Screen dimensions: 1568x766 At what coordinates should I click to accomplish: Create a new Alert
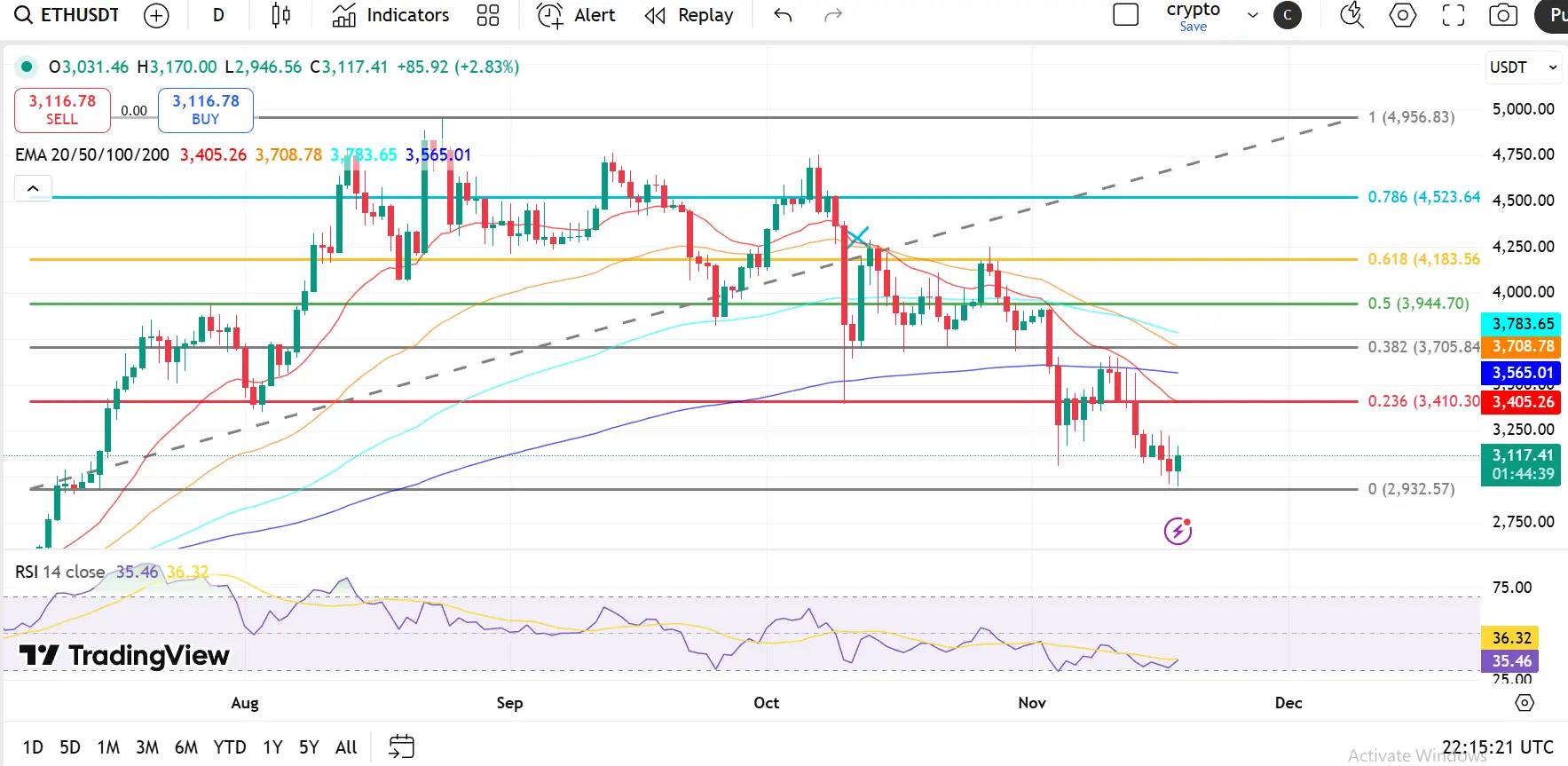(576, 15)
